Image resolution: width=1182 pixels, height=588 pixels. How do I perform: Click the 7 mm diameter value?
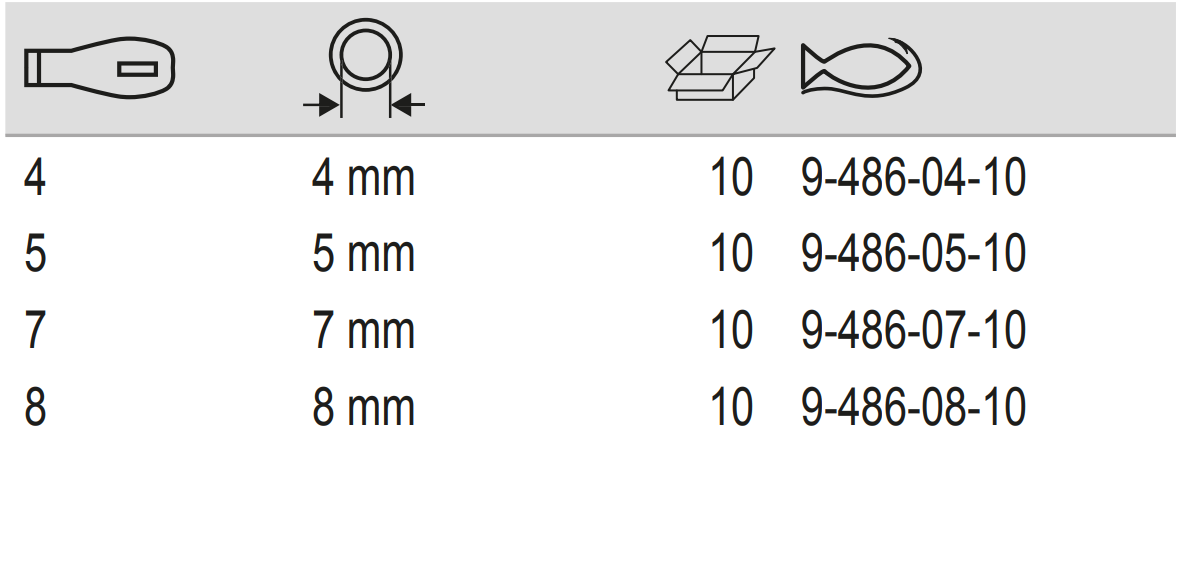tap(363, 332)
